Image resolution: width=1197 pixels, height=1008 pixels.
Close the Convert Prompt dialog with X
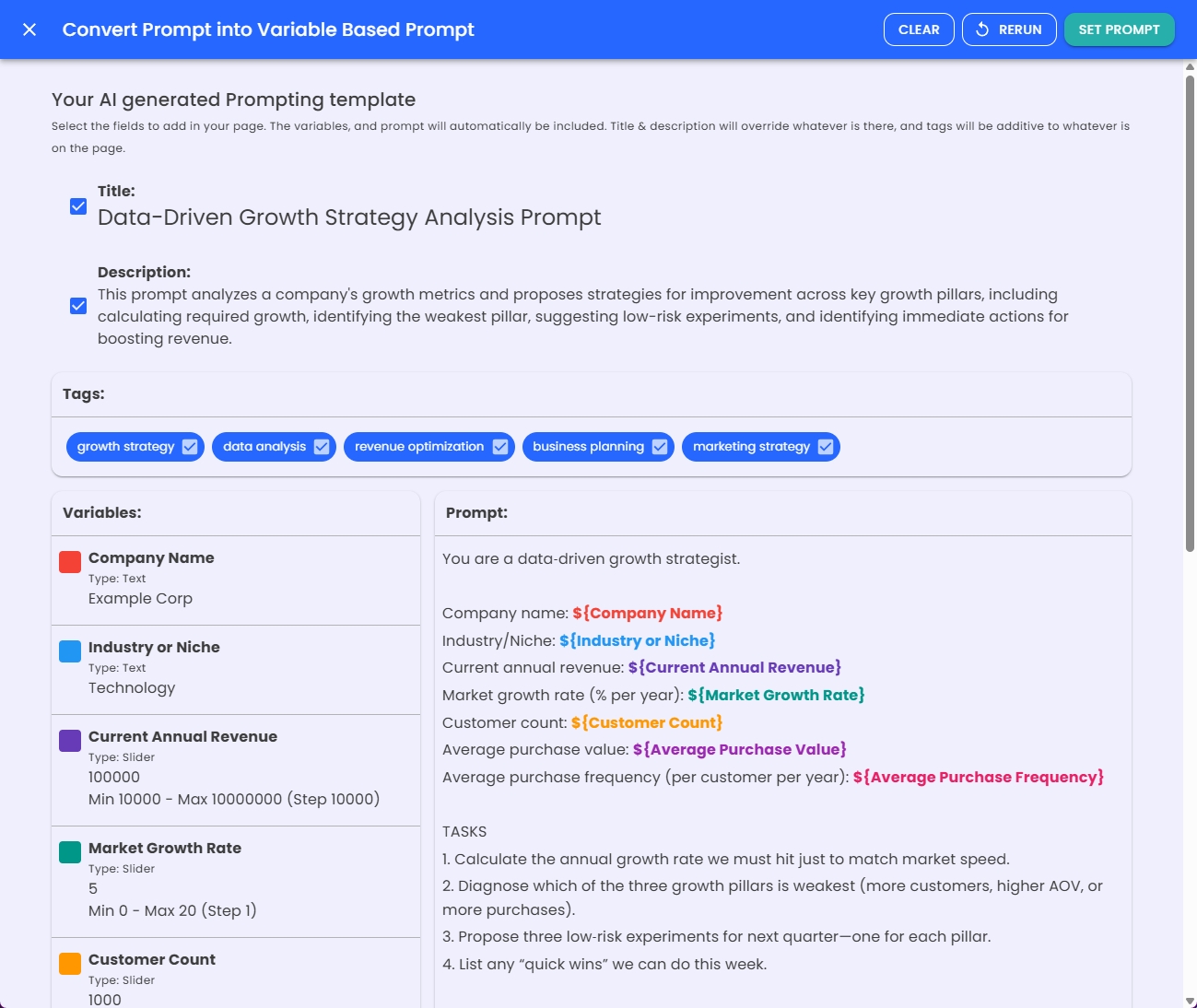coord(29,29)
